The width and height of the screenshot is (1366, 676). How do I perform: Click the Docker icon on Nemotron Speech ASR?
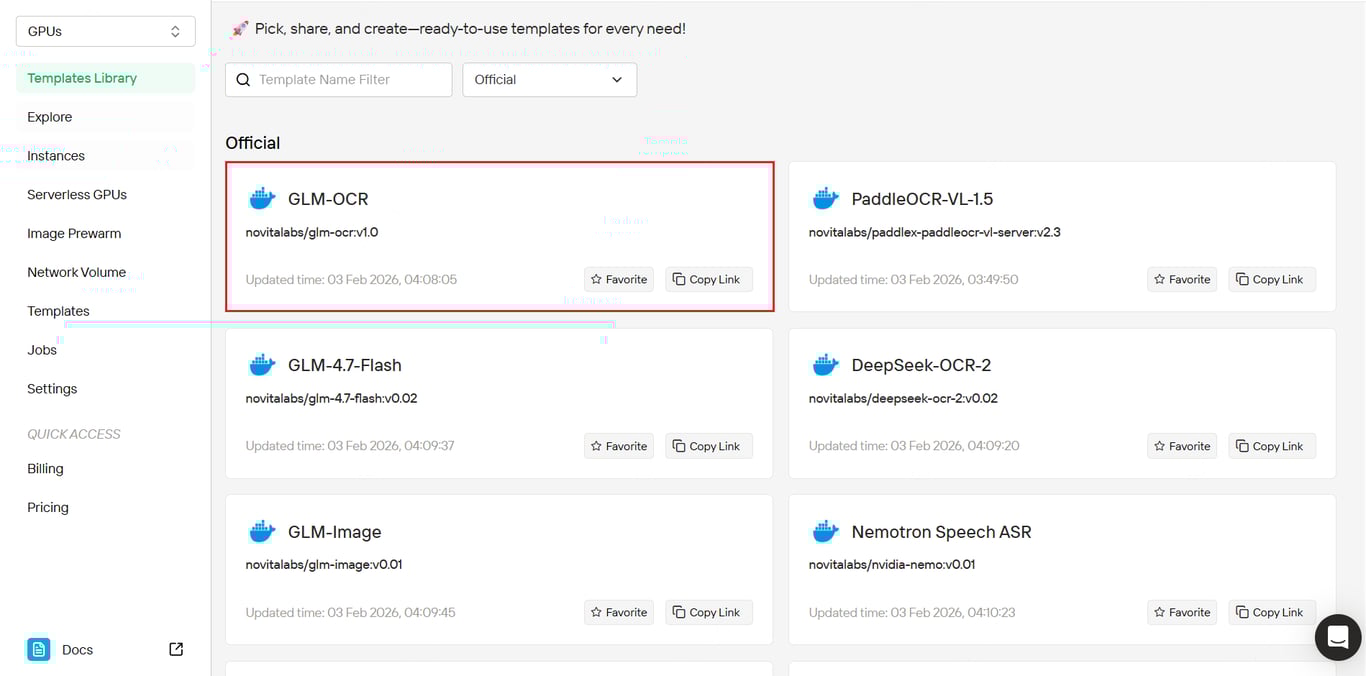(825, 531)
